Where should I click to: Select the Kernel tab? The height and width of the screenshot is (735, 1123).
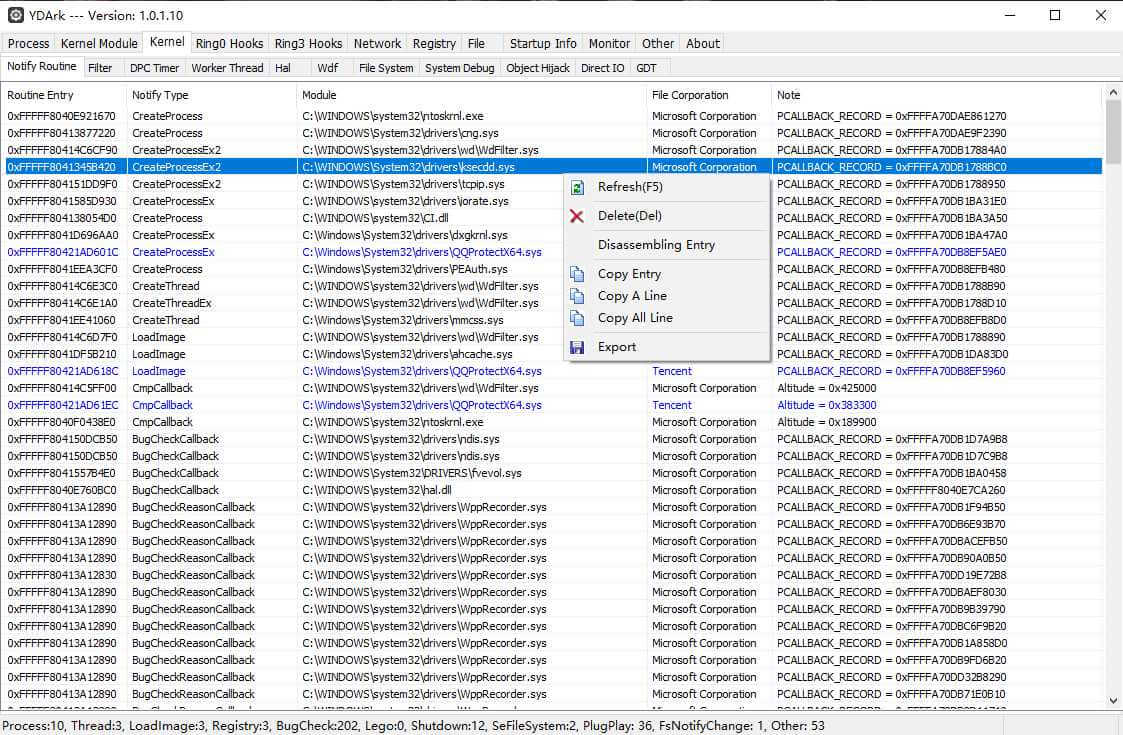point(167,42)
